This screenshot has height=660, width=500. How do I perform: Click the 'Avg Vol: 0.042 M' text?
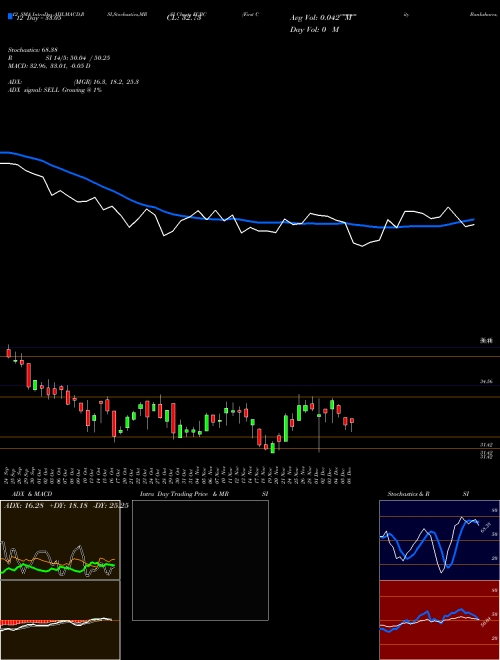(x=323, y=18)
